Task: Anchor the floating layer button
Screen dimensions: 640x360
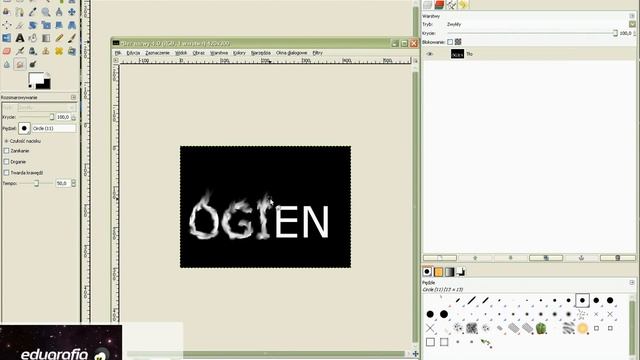Action: [581, 258]
